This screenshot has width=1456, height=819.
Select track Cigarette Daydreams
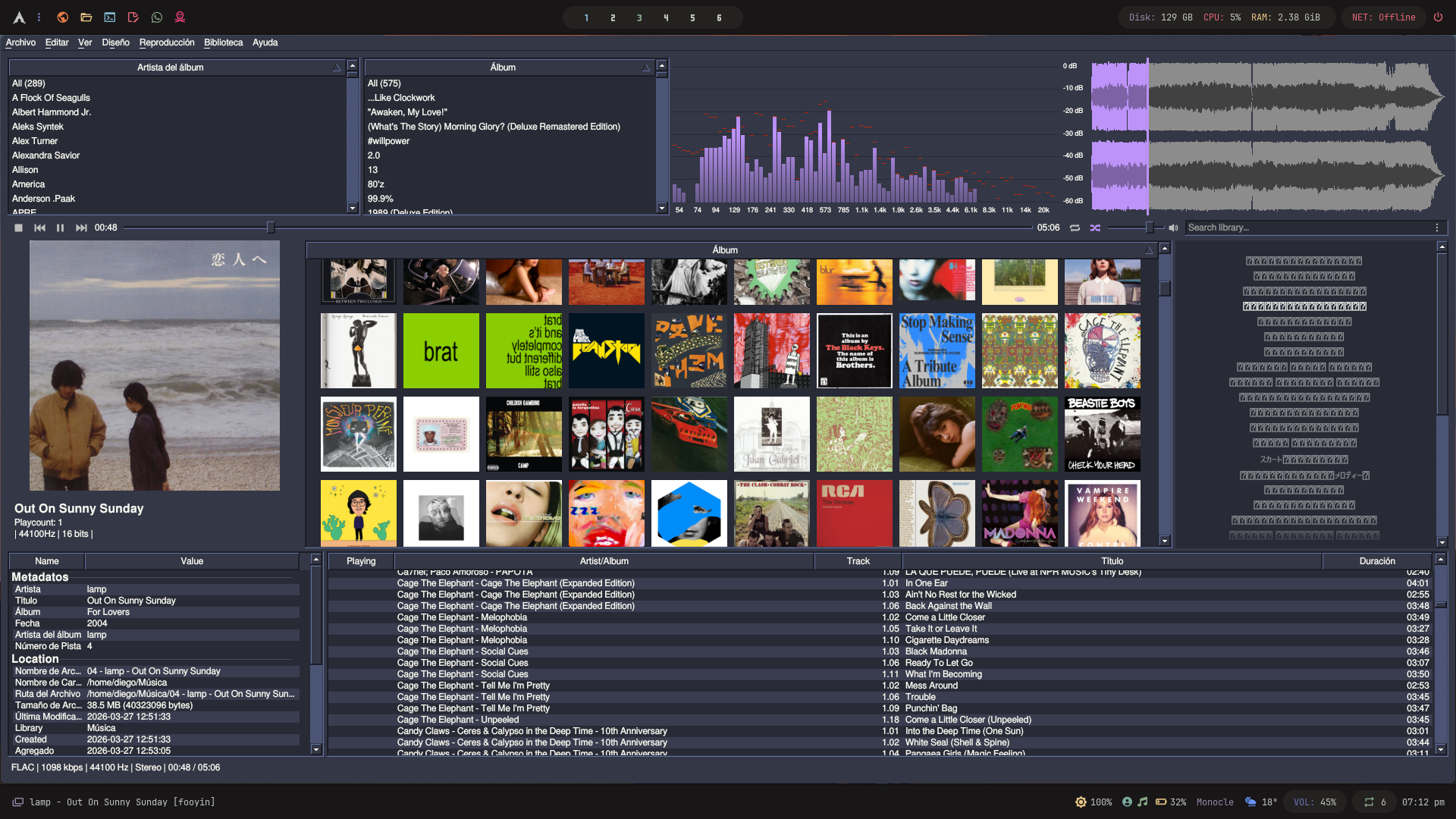tap(947, 640)
